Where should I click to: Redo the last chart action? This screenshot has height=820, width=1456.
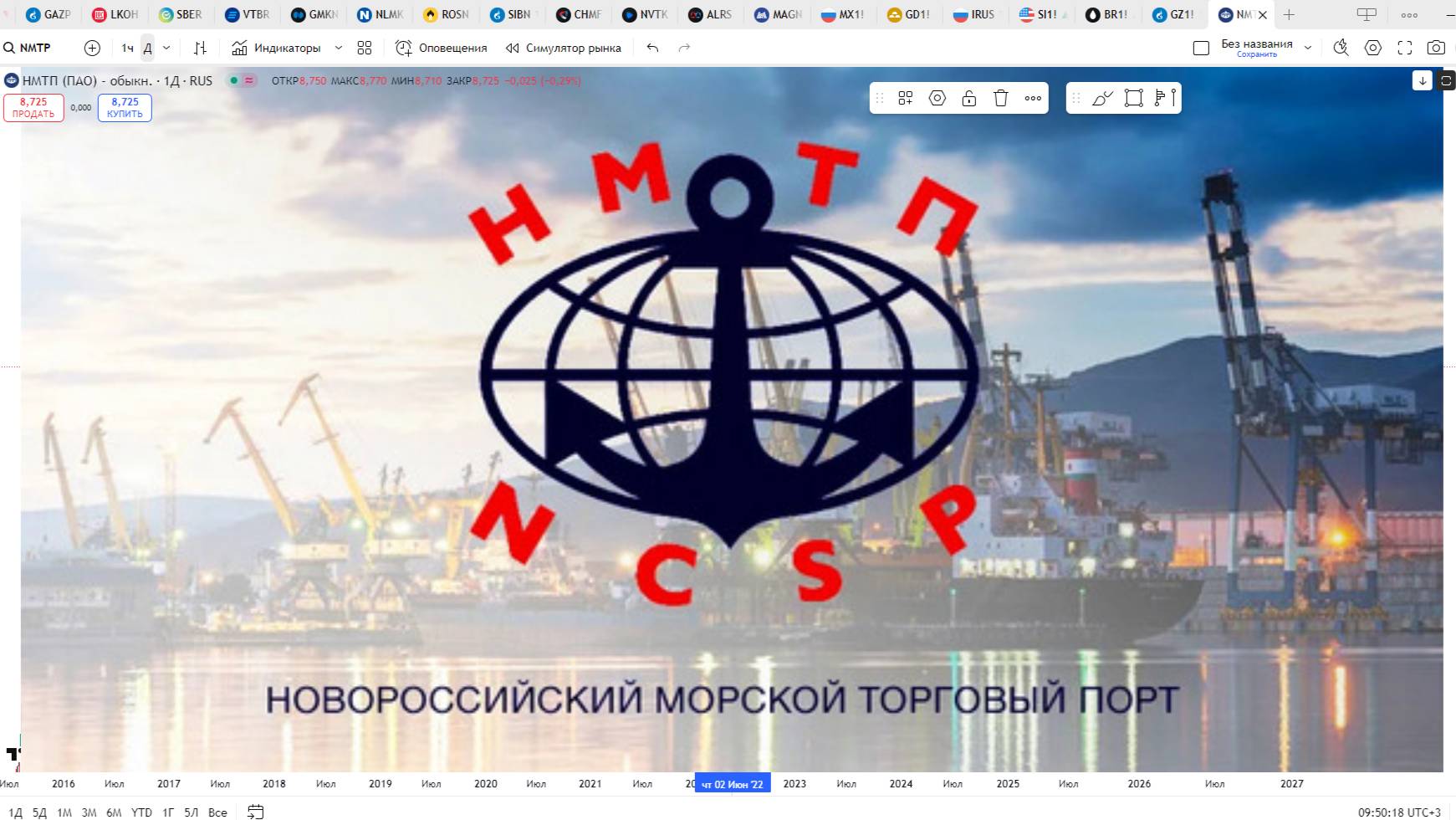(684, 48)
